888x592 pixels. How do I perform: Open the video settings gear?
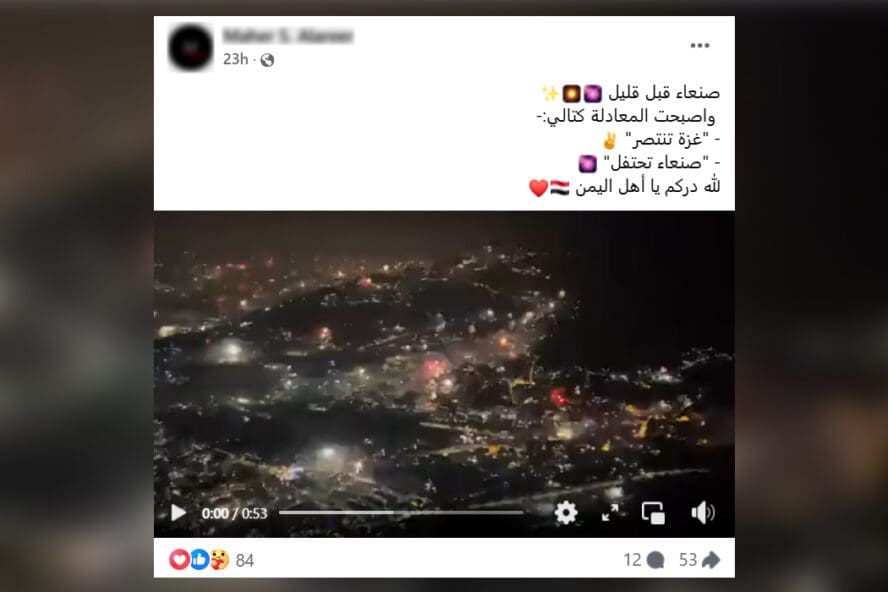[x=566, y=513]
